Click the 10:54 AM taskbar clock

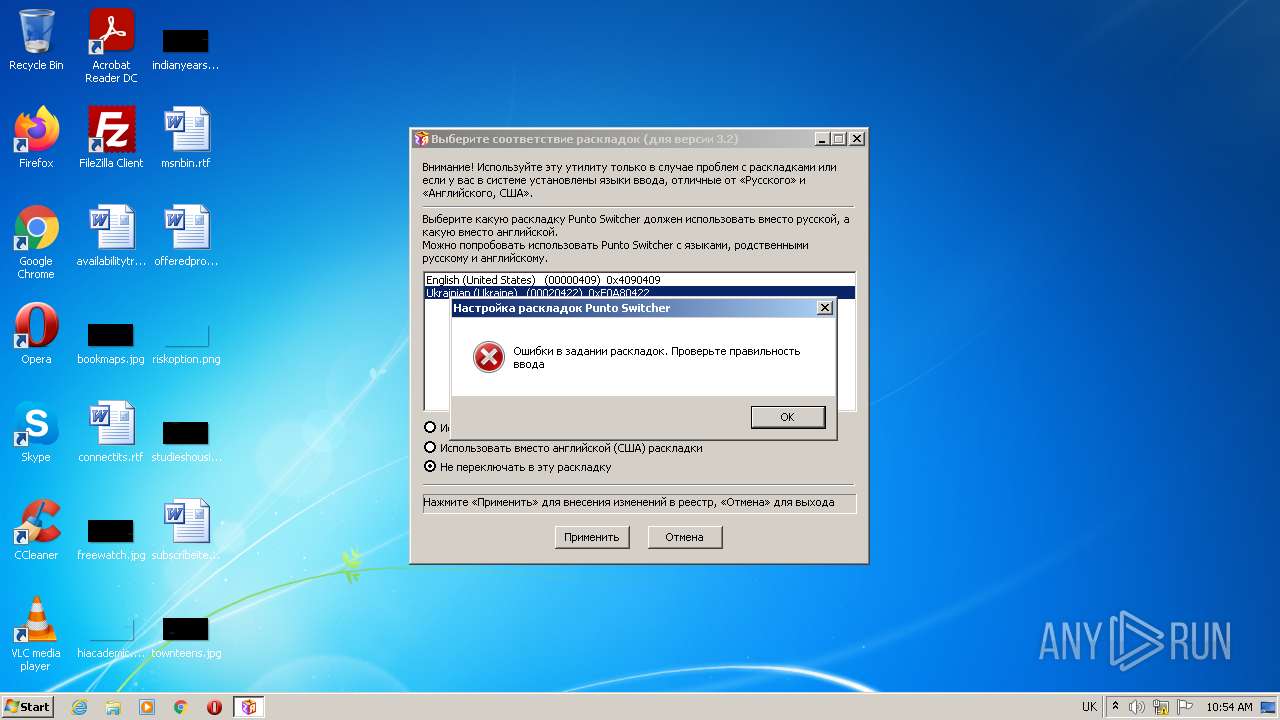click(x=1229, y=707)
